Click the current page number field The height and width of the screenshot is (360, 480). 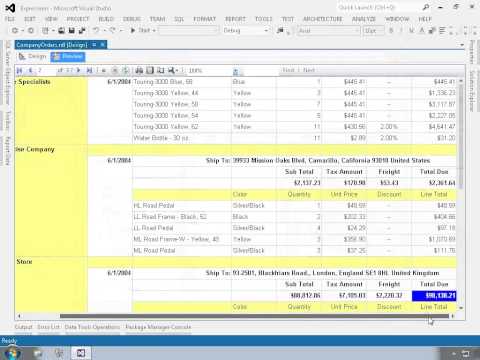[46, 70]
